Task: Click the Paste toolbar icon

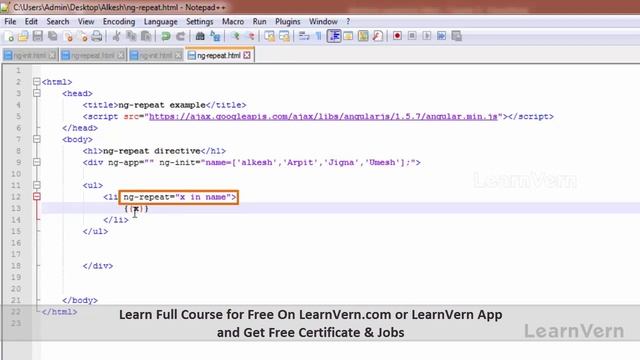Action: [x=146, y=36]
